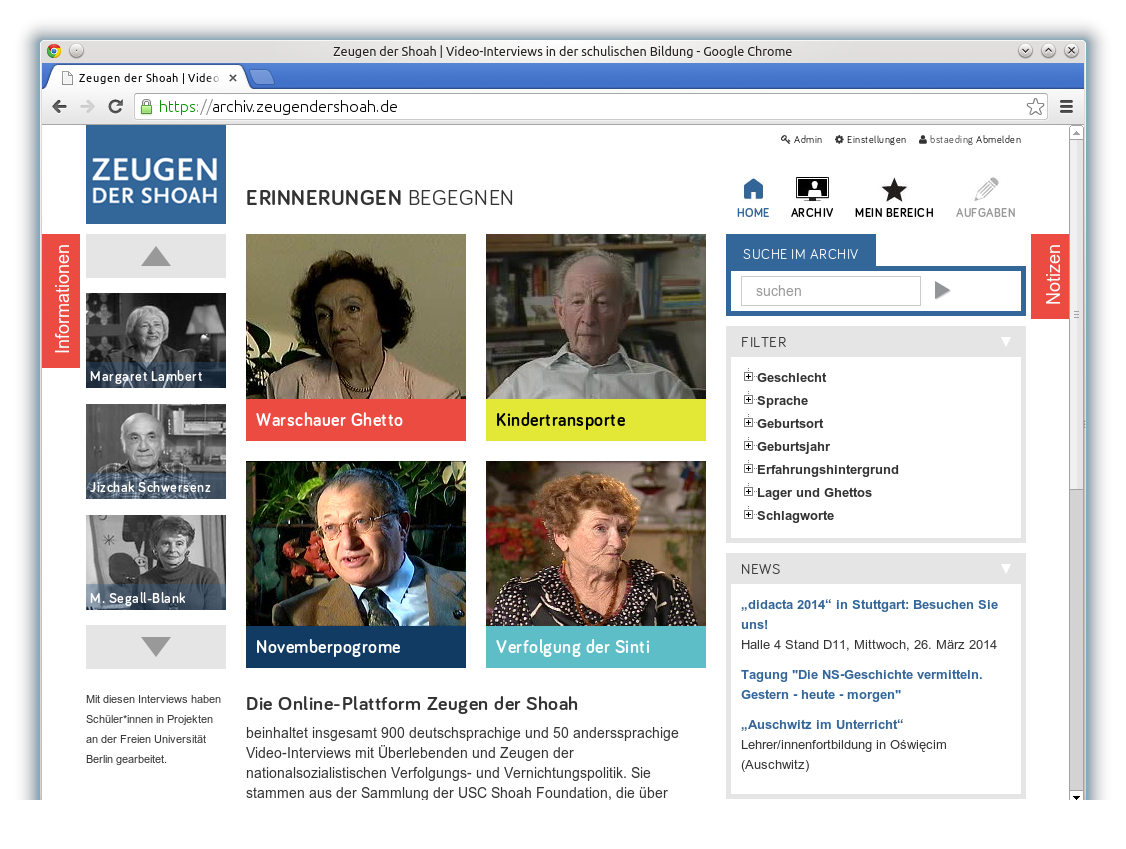Submit search with the play arrow
This screenshot has width=1126, height=849.
(x=942, y=290)
